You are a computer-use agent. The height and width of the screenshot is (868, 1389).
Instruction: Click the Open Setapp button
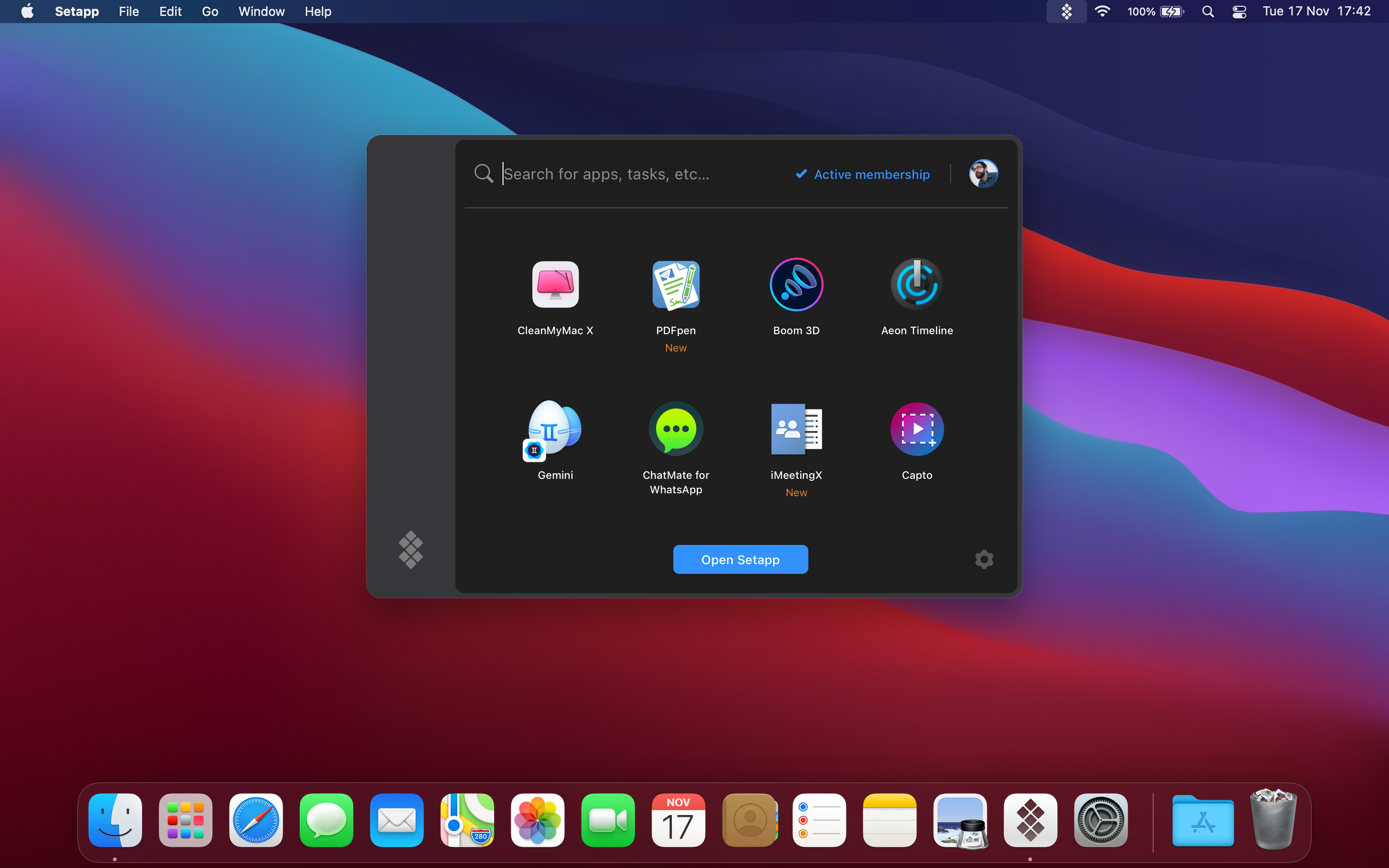[740, 560]
